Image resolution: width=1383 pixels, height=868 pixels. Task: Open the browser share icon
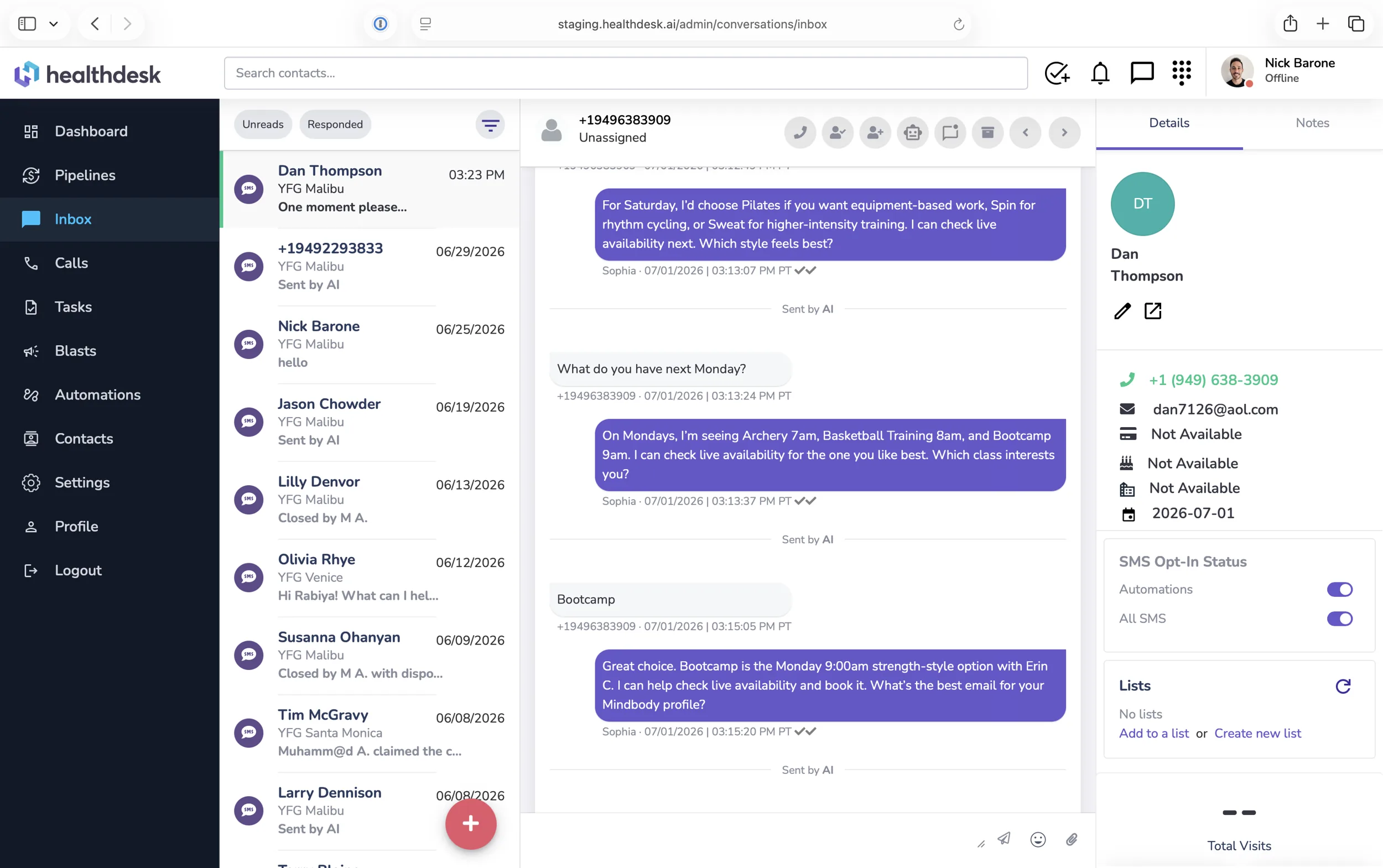pyautogui.click(x=1290, y=24)
